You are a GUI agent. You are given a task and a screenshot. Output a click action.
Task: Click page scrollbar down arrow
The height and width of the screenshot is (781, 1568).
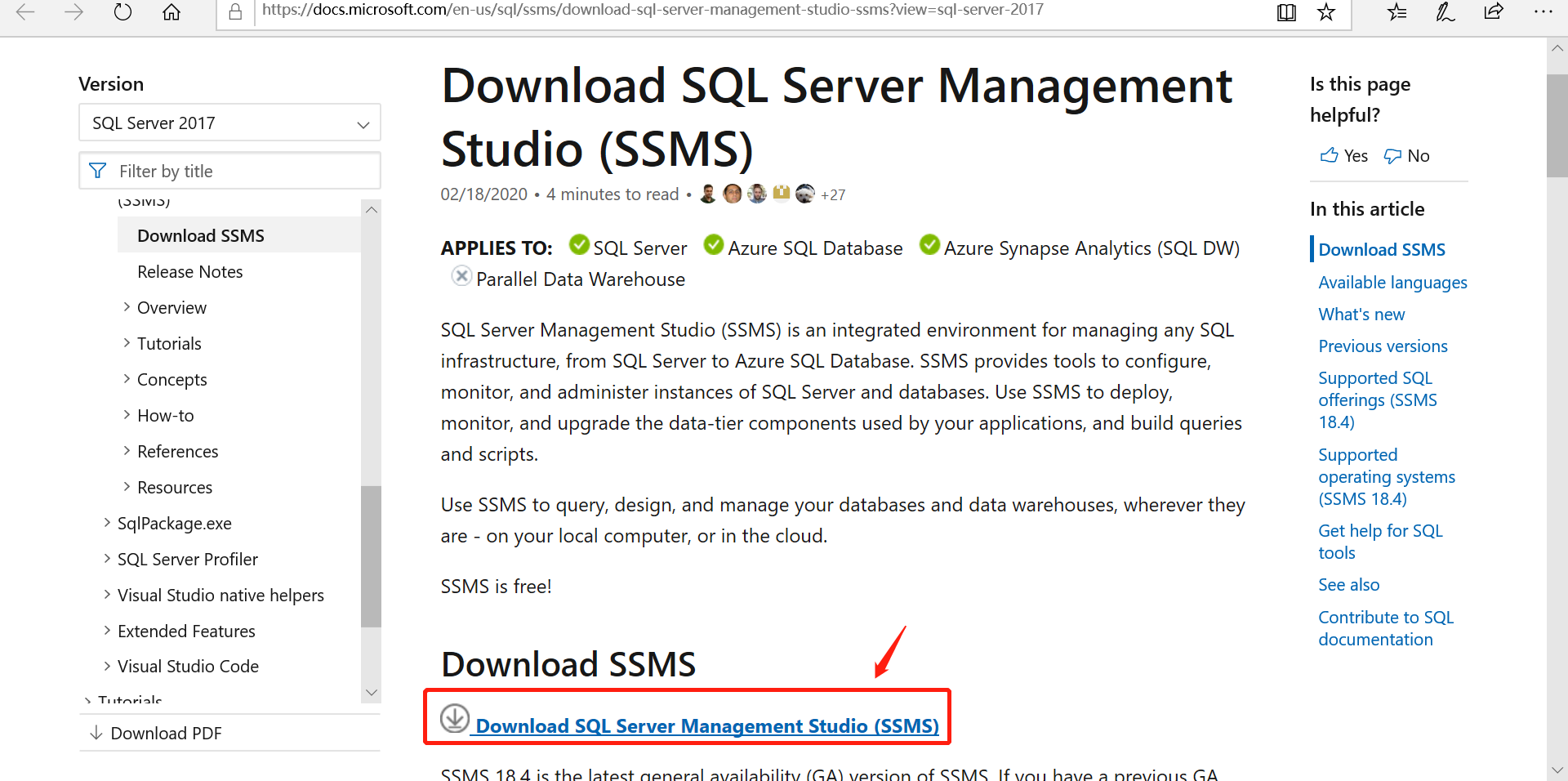[1557, 770]
